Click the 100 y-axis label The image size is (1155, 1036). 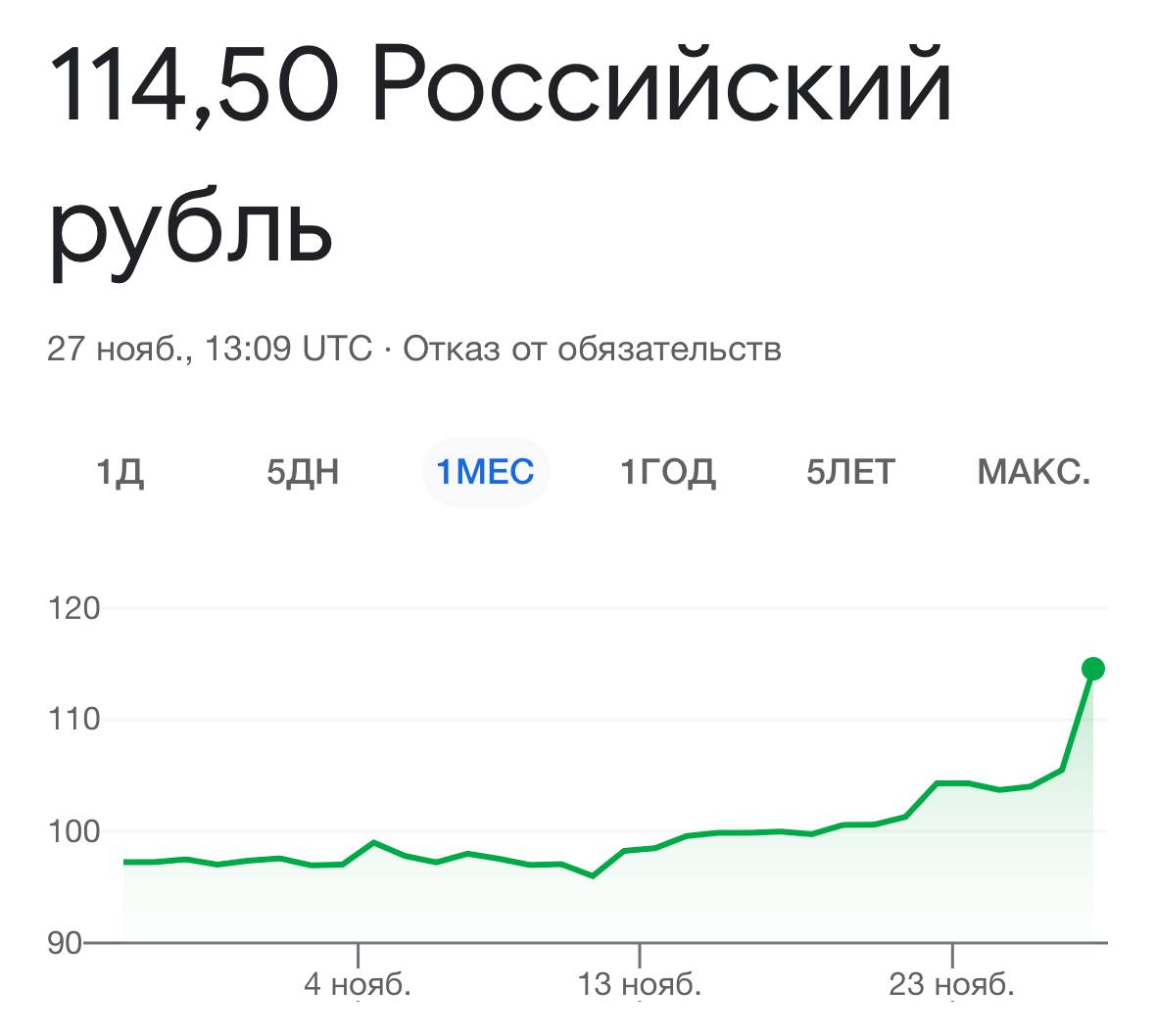[73, 831]
